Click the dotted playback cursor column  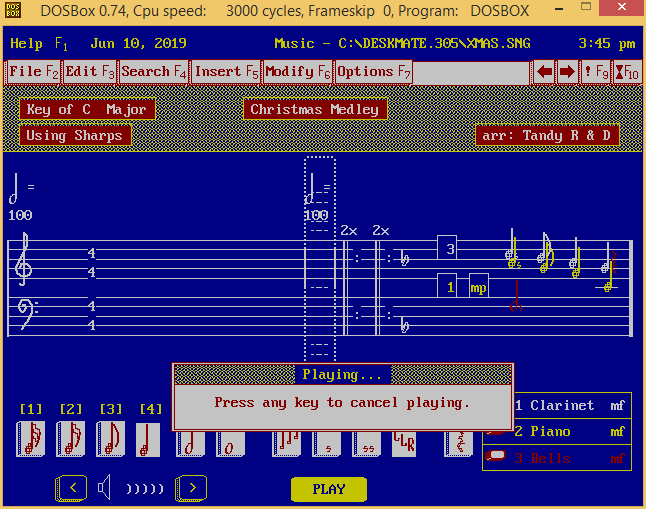point(320,260)
